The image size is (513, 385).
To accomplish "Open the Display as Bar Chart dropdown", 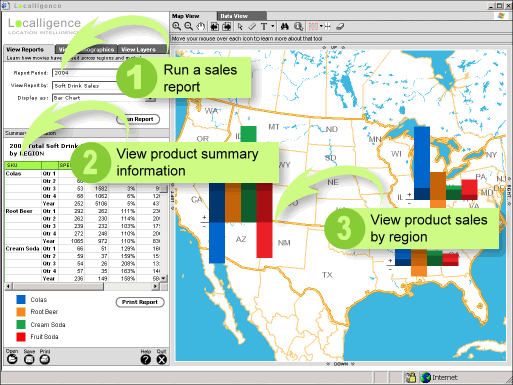I will pos(151,98).
